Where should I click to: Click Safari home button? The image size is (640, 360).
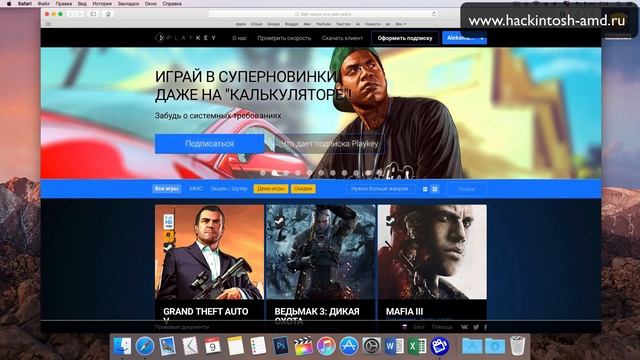pos(108,14)
